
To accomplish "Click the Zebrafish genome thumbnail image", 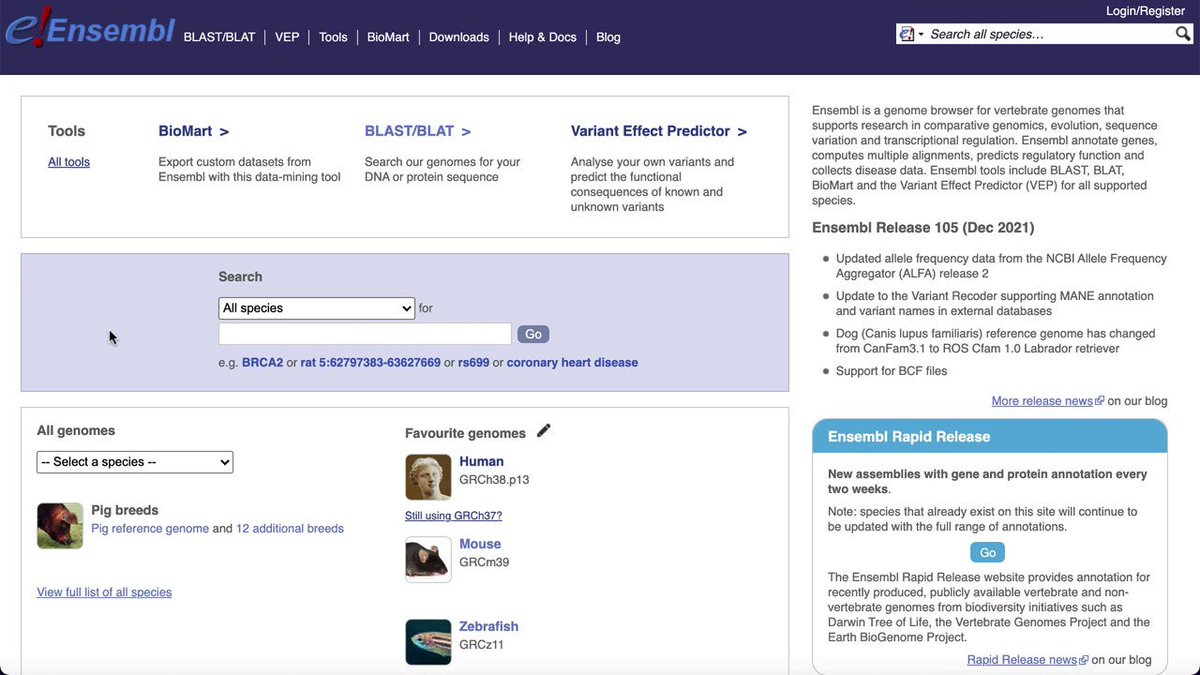I will (x=428, y=642).
